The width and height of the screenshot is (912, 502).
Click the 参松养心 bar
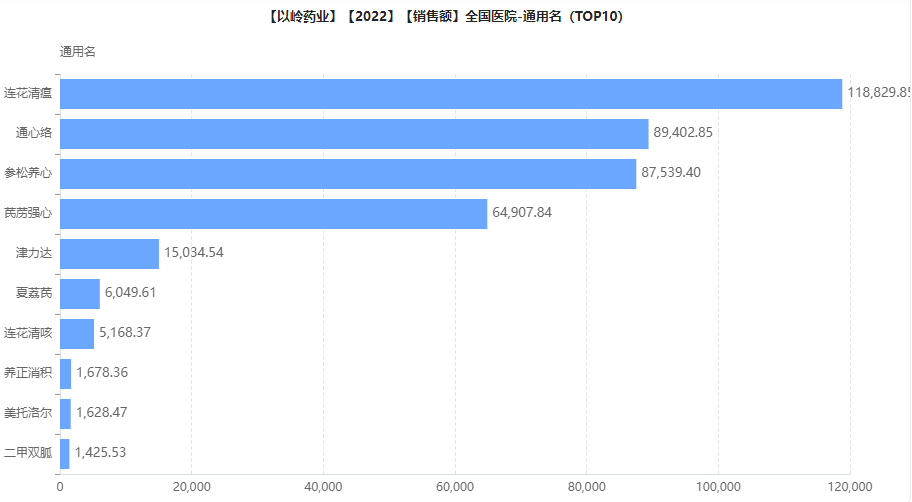[348, 174]
